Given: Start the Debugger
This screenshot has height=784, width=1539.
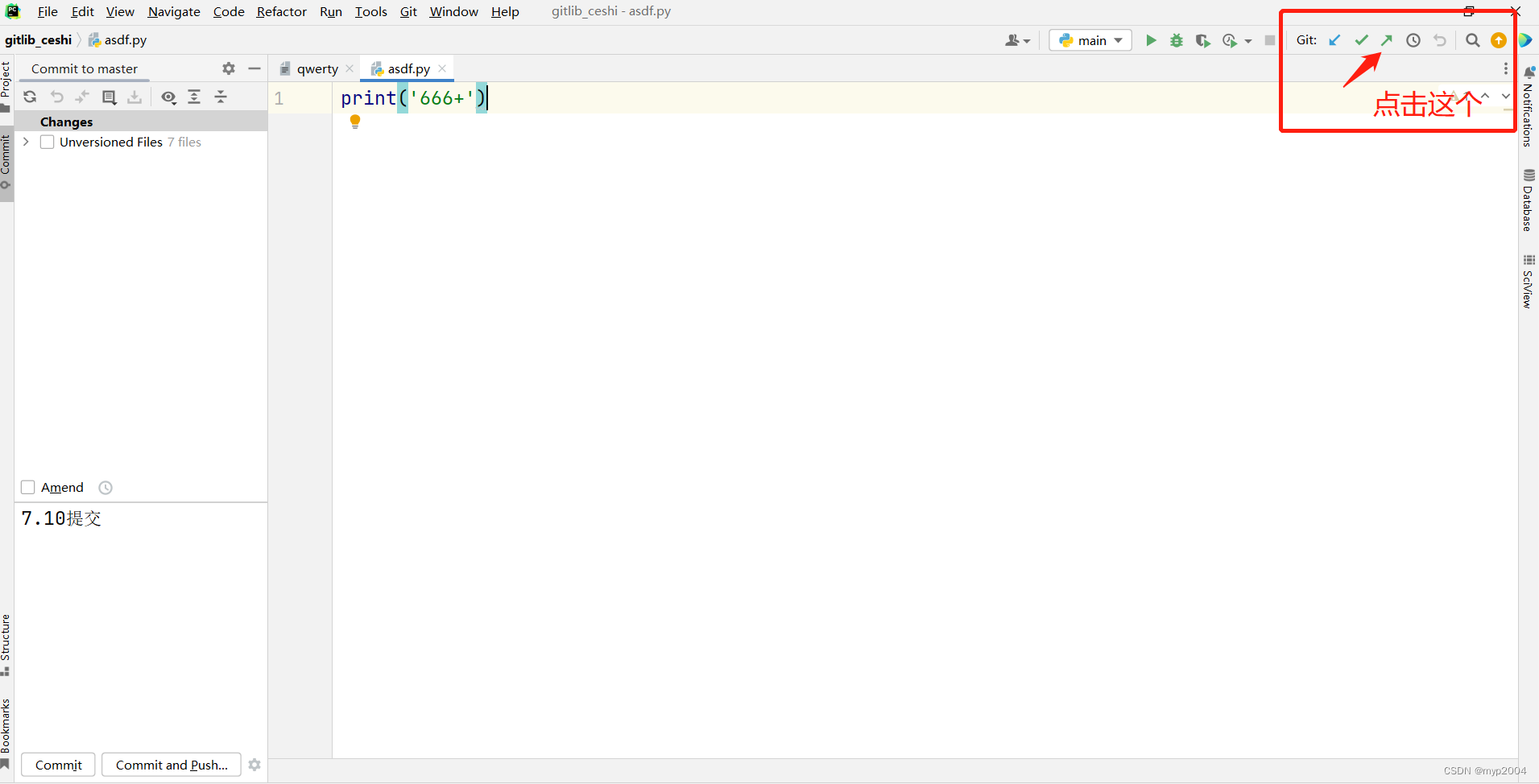Looking at the screenshot, I should [x=1176, y=39].
